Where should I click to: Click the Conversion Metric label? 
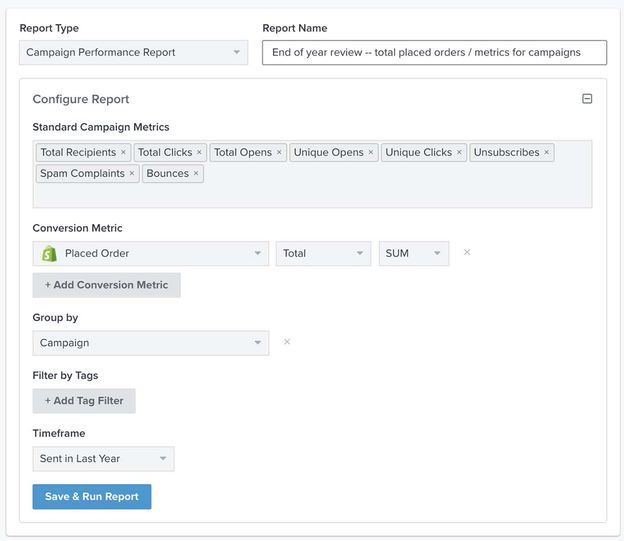77,228
